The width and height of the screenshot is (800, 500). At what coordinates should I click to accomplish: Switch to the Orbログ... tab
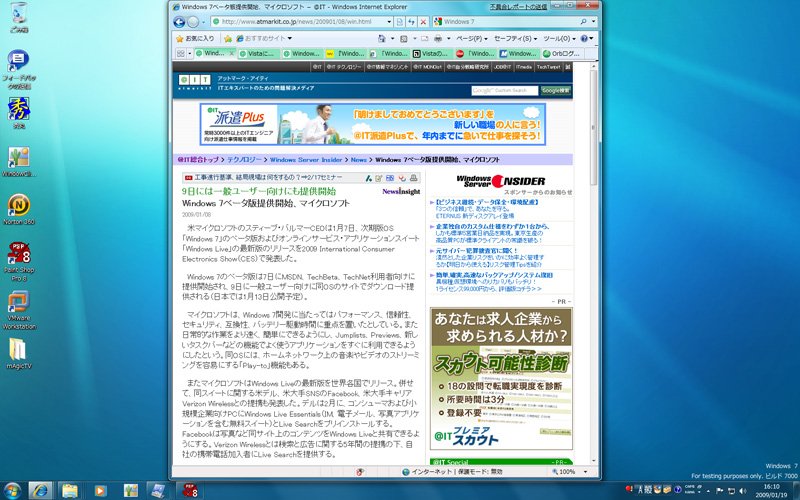[562, 53]
